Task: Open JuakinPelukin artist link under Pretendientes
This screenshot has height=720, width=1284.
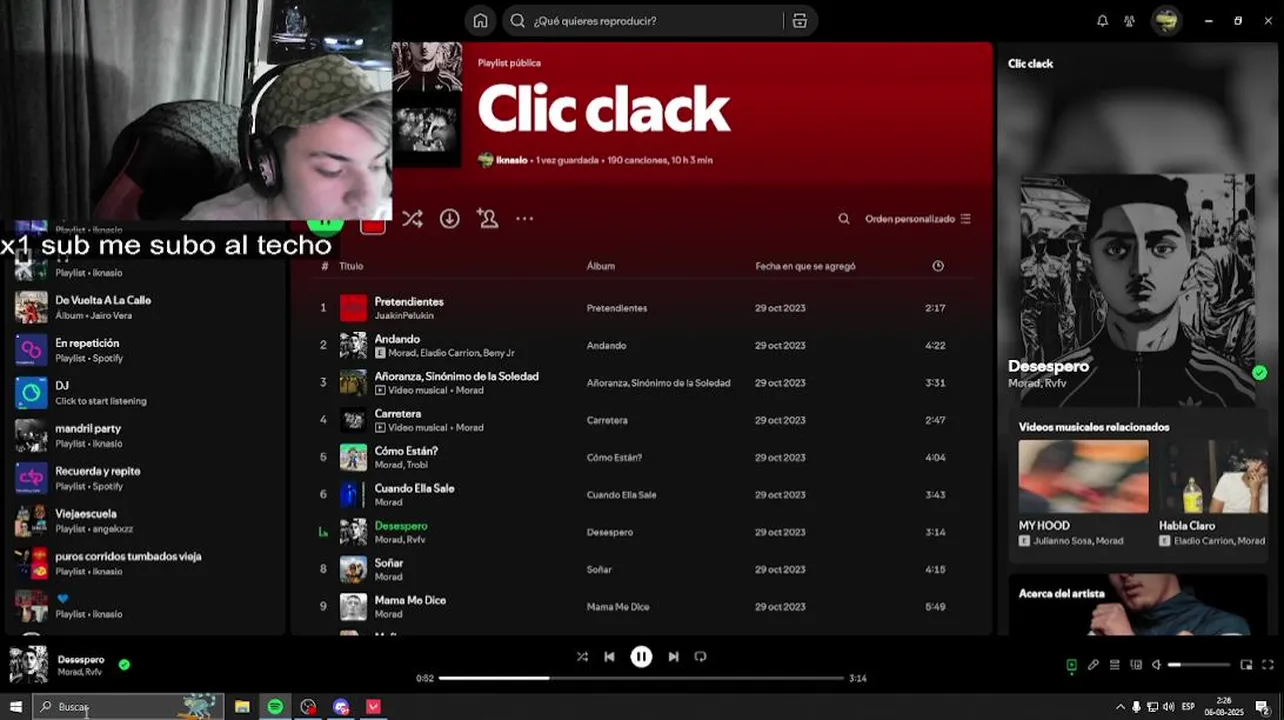Action: coord(404,315)
